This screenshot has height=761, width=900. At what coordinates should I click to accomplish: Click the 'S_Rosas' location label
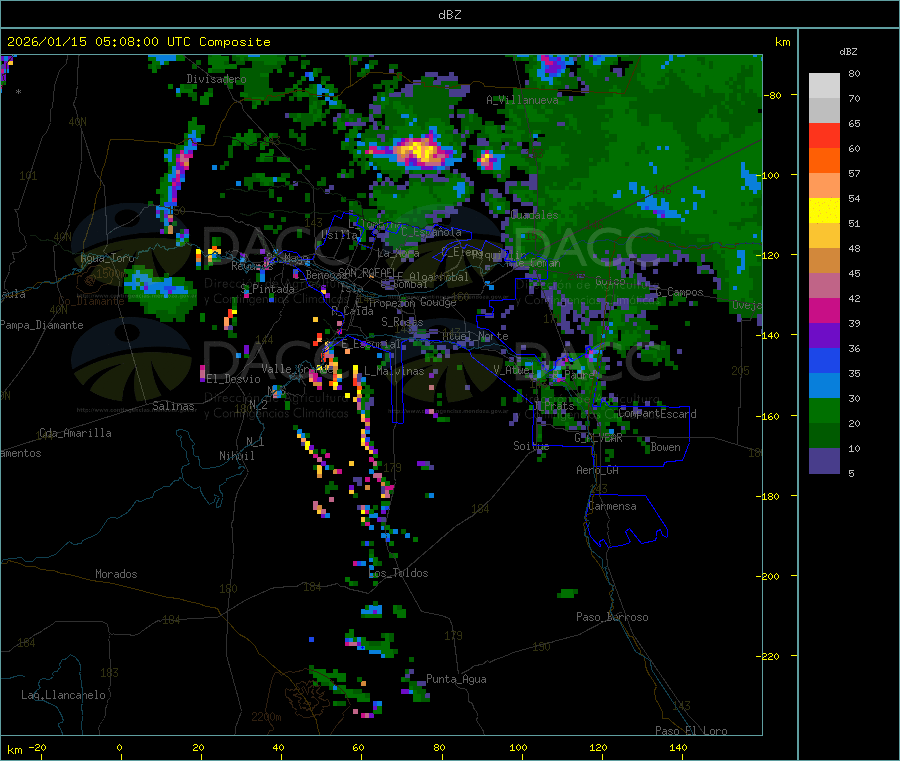click(x=402, y=322)
